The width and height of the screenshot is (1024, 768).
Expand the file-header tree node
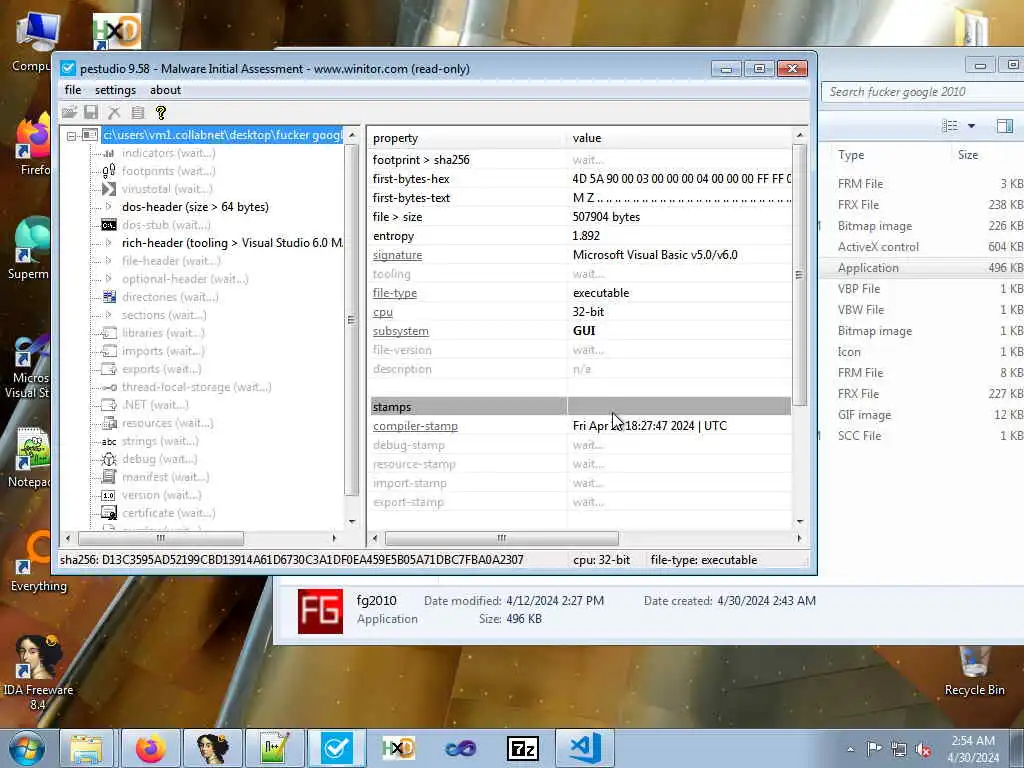tap(109, 261)
